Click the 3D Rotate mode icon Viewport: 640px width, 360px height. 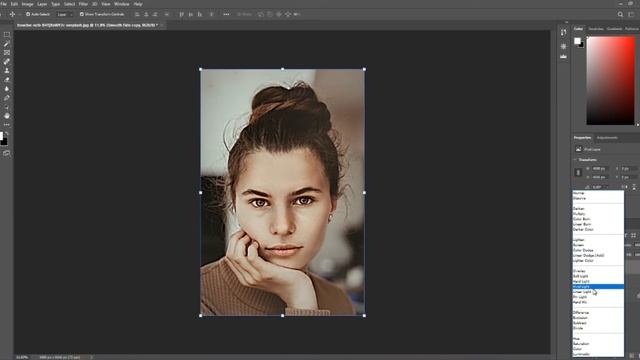pos(261,14)
